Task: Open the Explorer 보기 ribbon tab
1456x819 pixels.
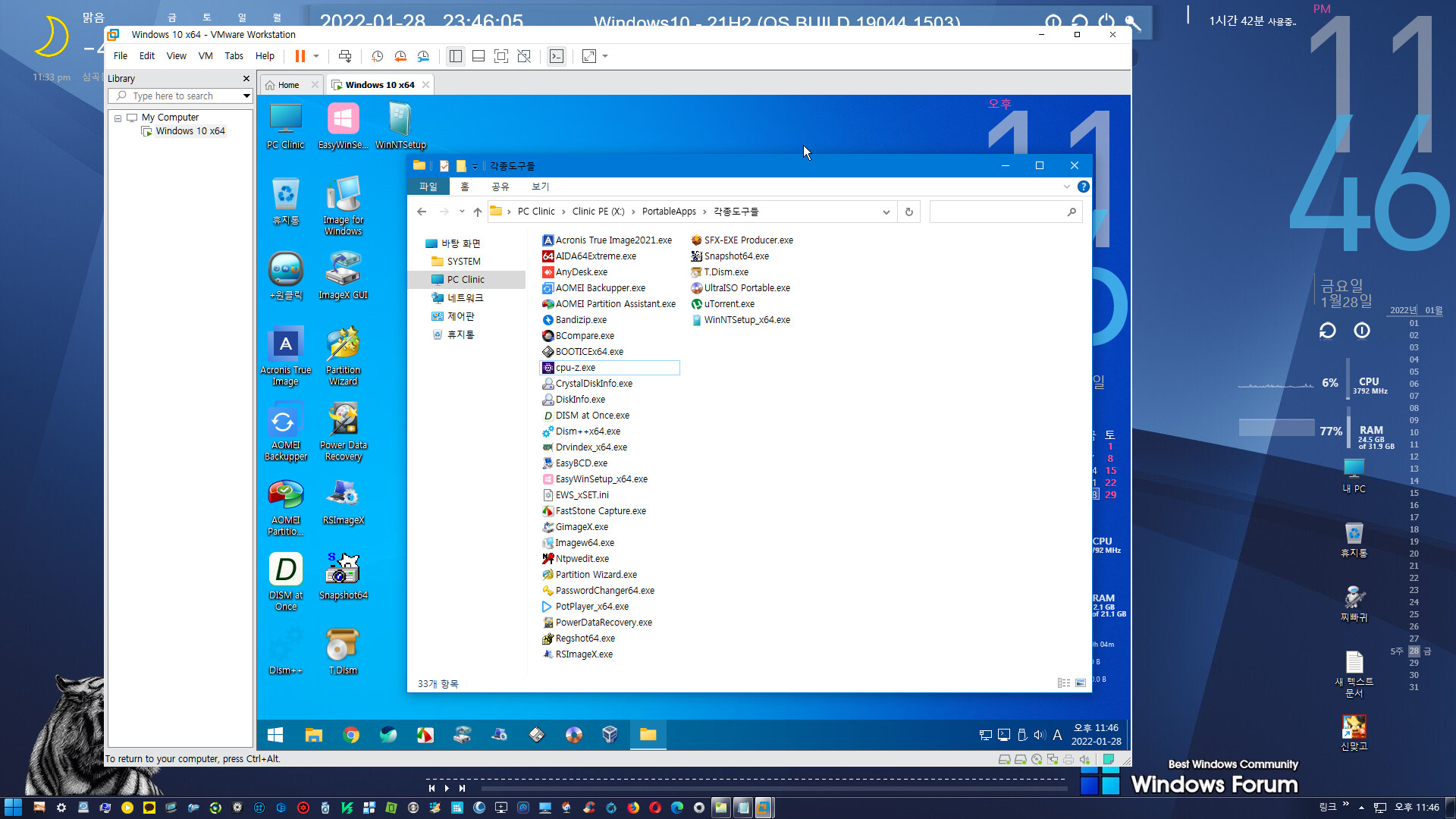Action: 540,187
